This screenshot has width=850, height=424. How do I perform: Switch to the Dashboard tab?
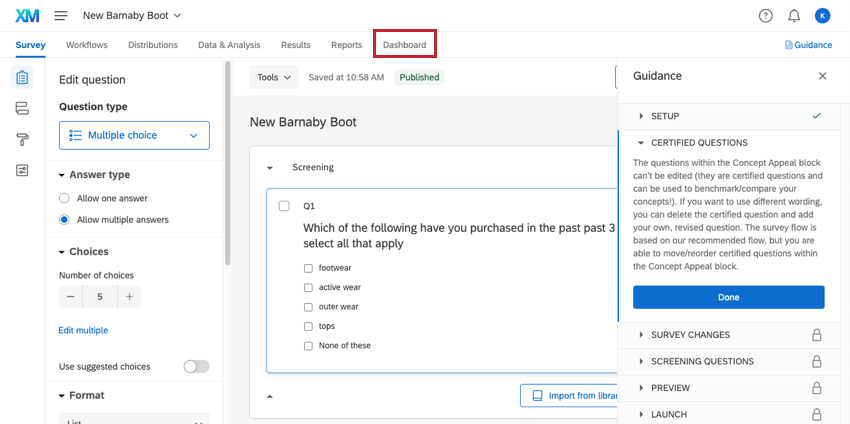[404, 45]
